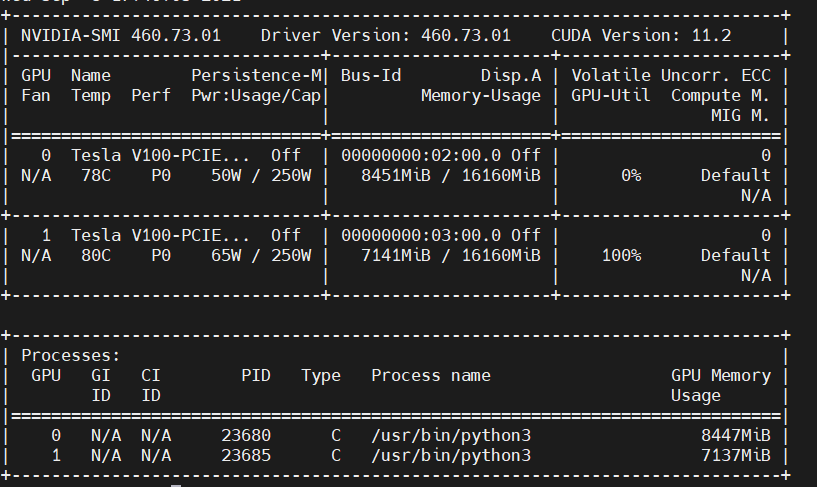Click the 65W / 250W power reading
Screen dimensions: 817x487
tap(261, 256)
